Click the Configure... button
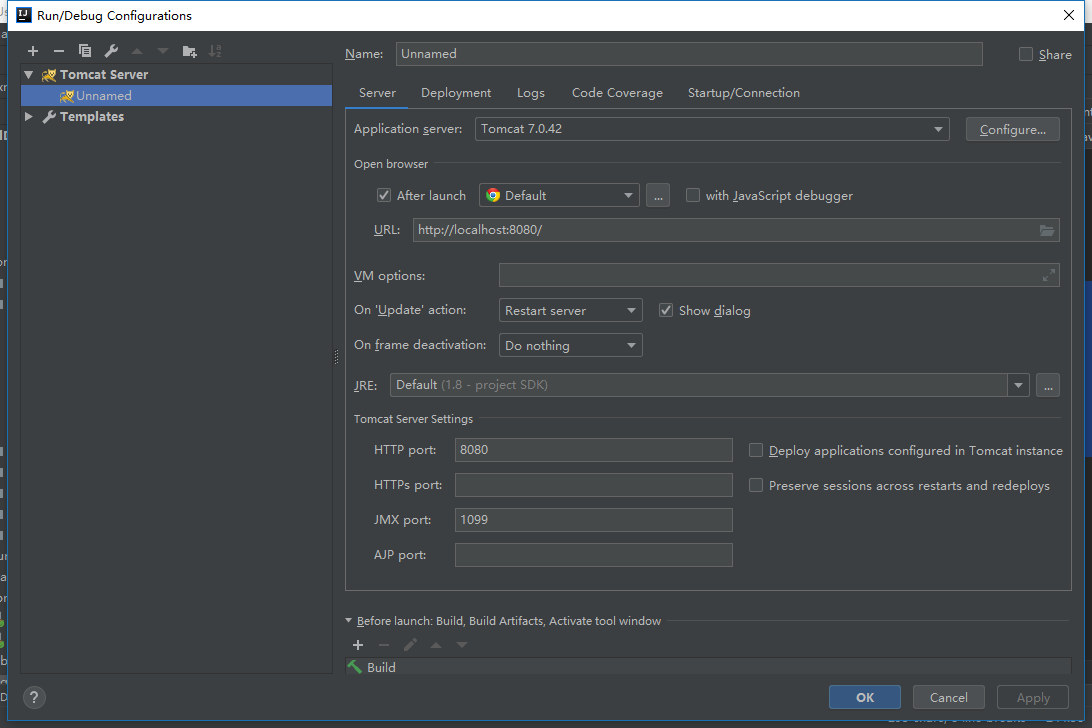 click(x=1013, y=130)
